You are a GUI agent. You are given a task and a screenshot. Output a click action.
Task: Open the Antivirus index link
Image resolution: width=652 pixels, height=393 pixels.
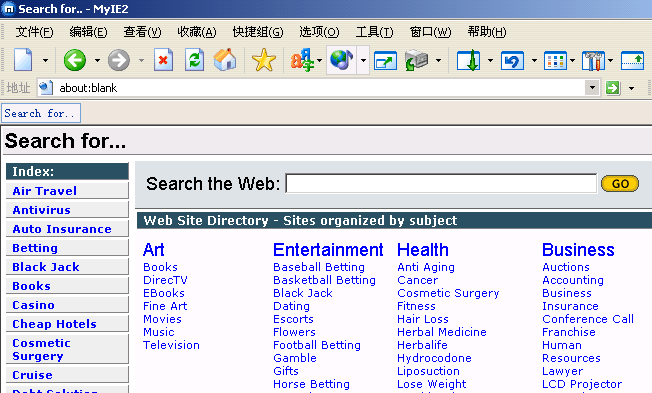tap(42, 210)
